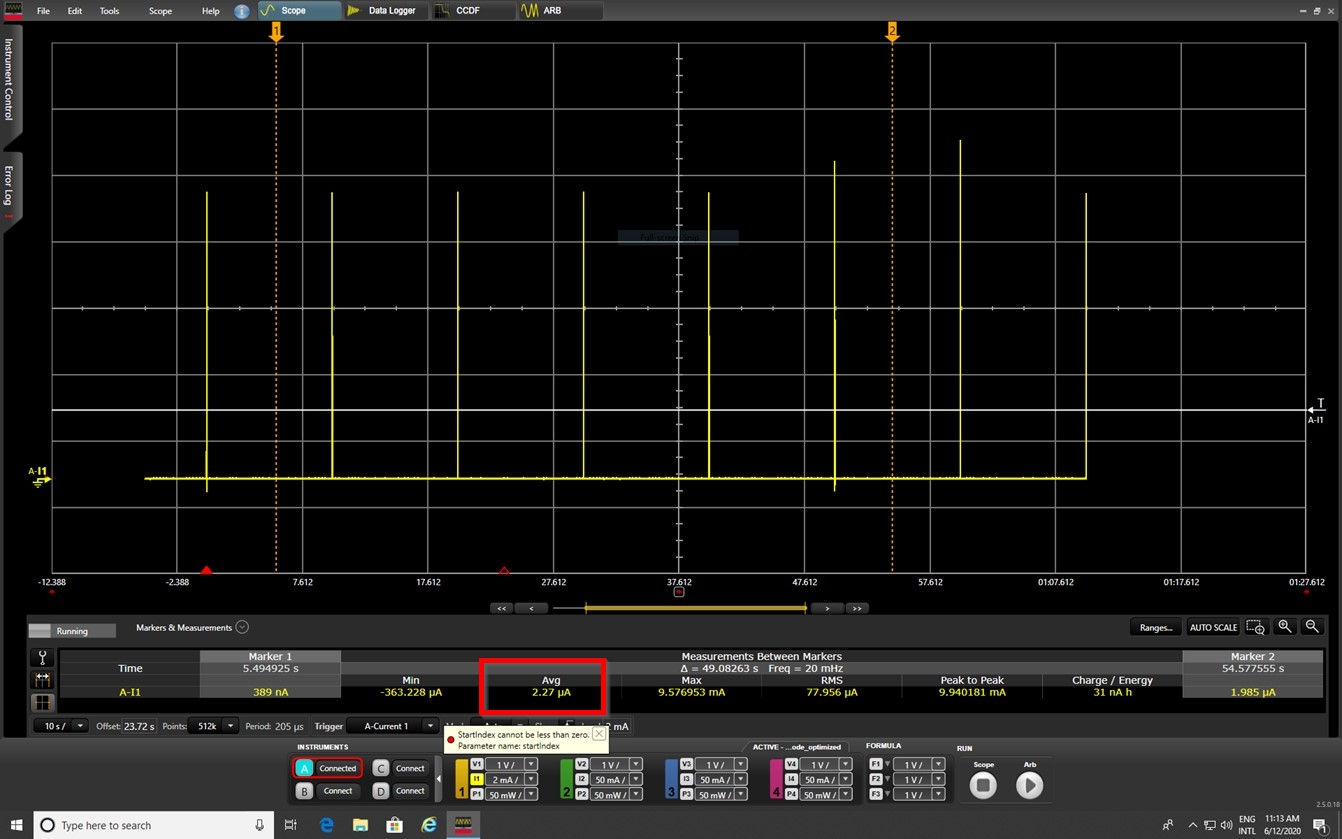The height and width of the screenshot is (839, 1342).
Task: Click the green channel 2 color block
Action: [566, 779]
